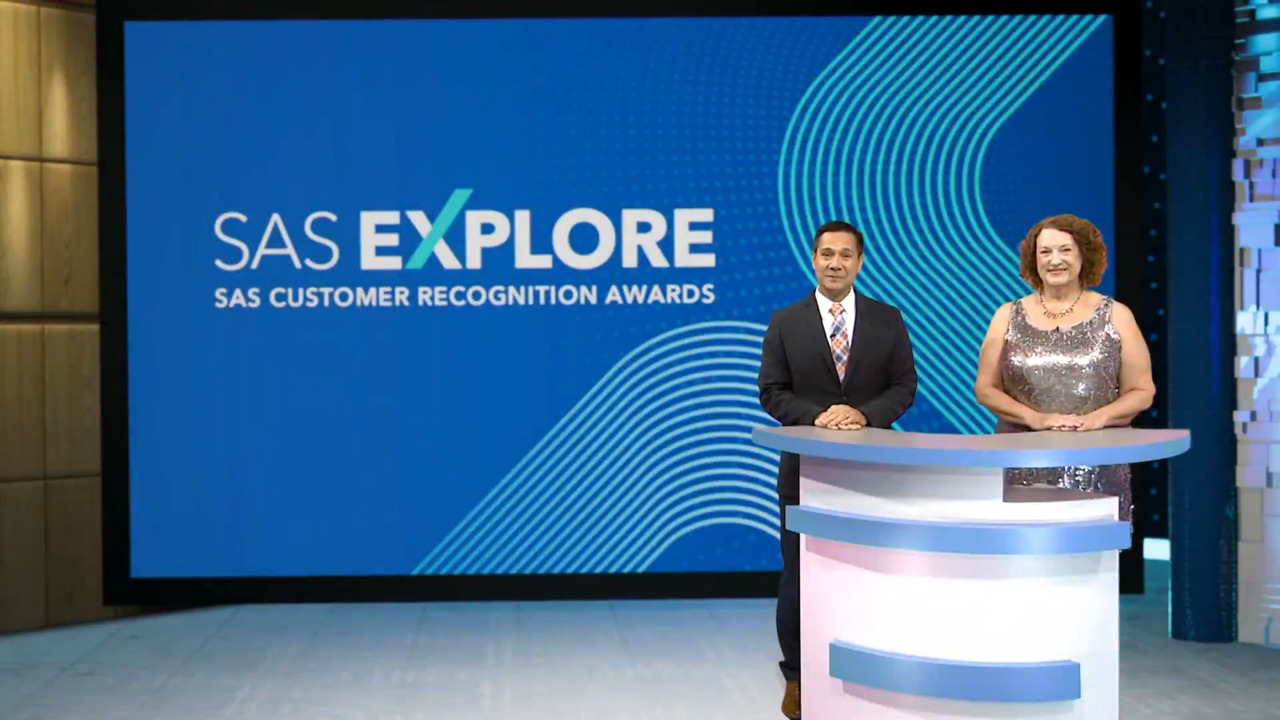Click the word EXPLORE on the screen
Image resolution: width=1280 pixels, height=720 pixels.
click(x=537, y=238)
